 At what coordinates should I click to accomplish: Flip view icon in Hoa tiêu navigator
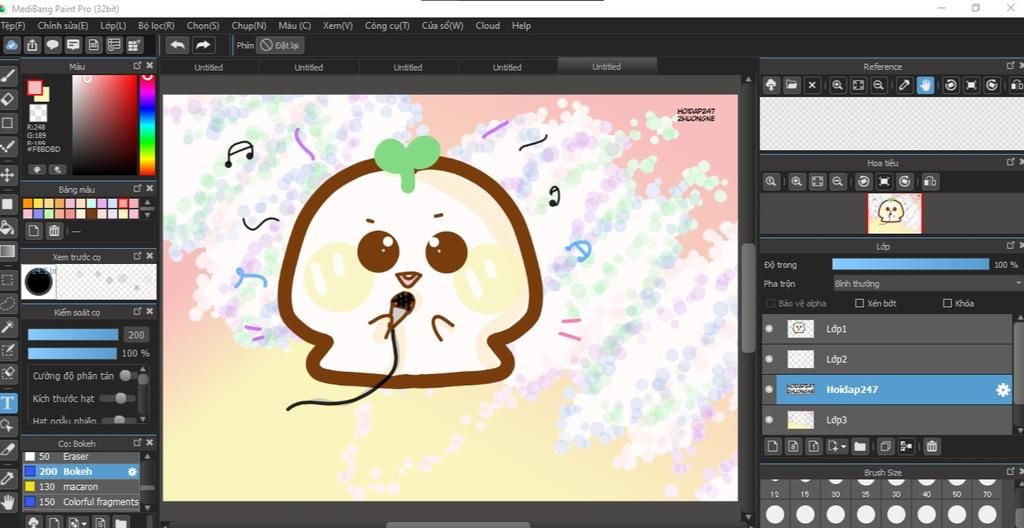(x=931, y=182)
